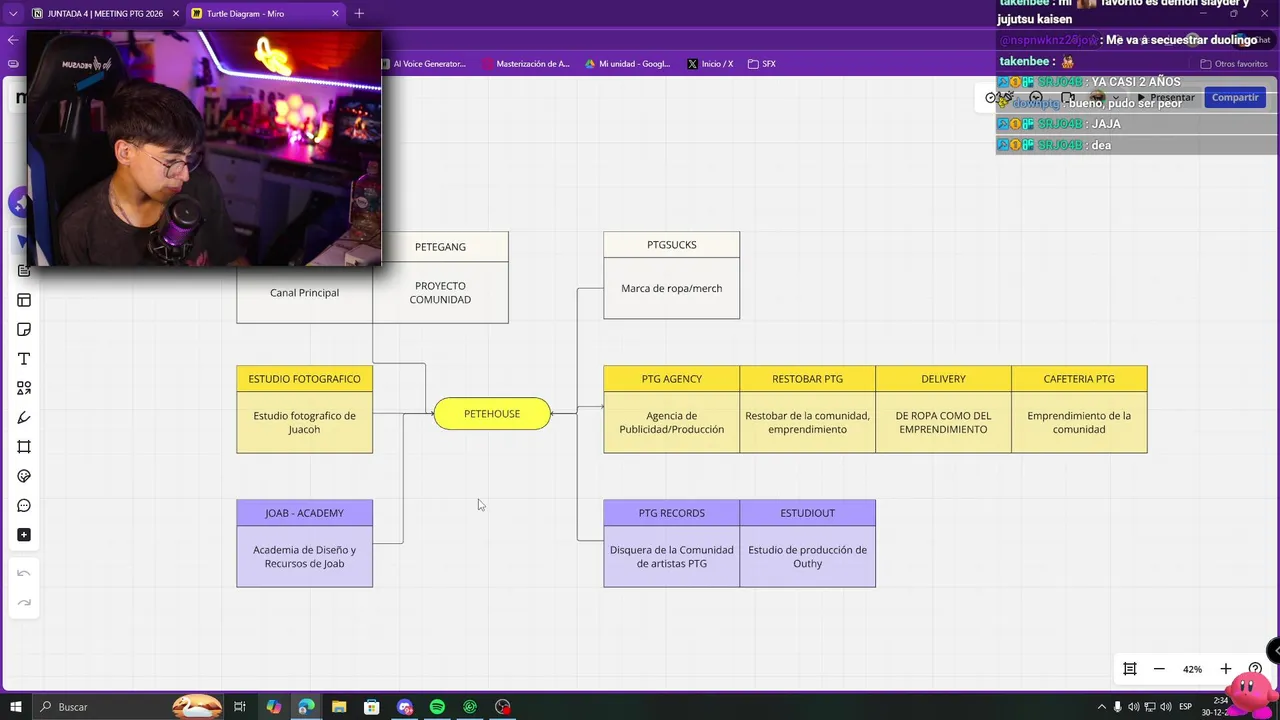This screenshot has width=1280, height=720.
Task: Click the Undo arrow
Action: click(24, 573)
